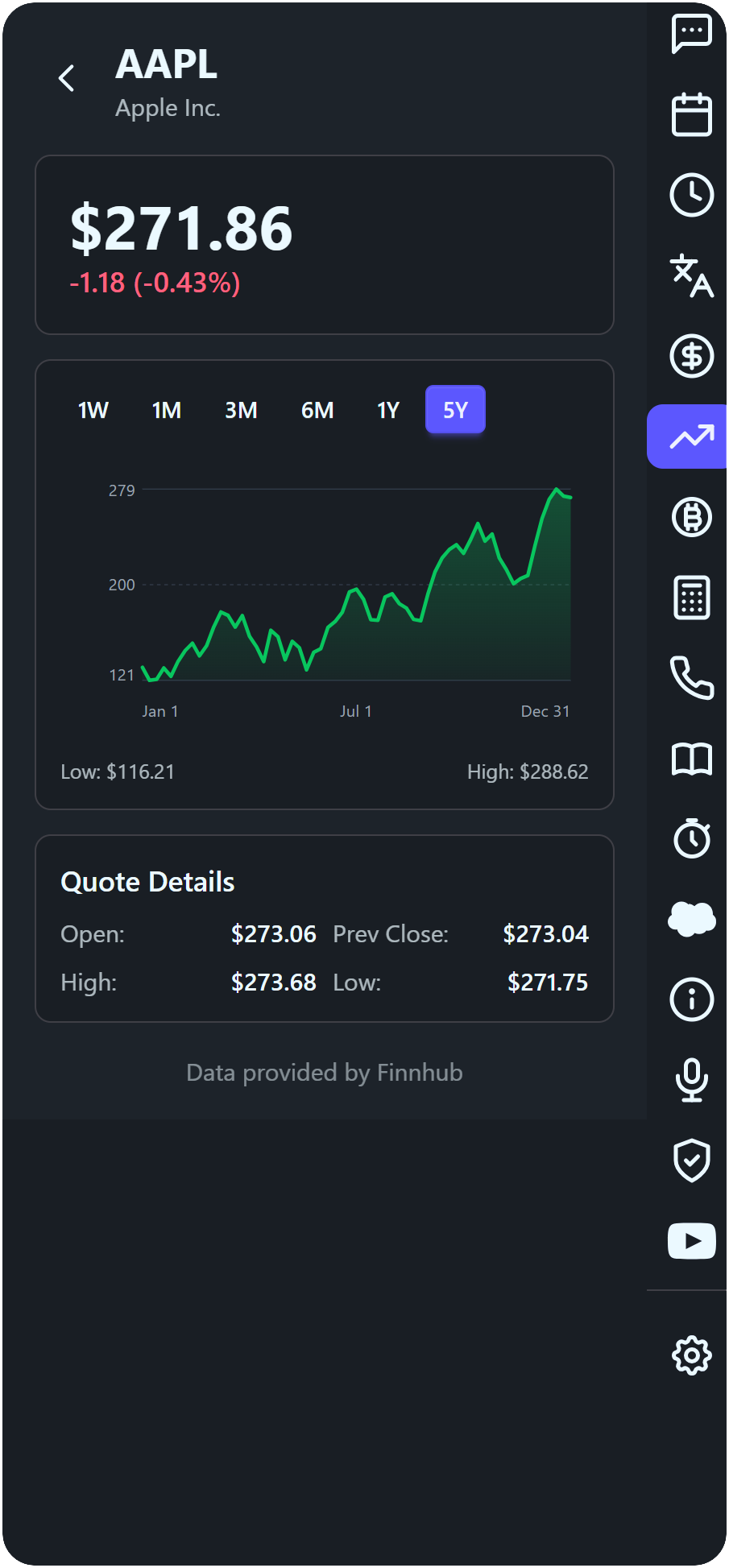This screenshot has height=1568, width=729.
Task: Switch chart range to 6M
Action: 317,411
